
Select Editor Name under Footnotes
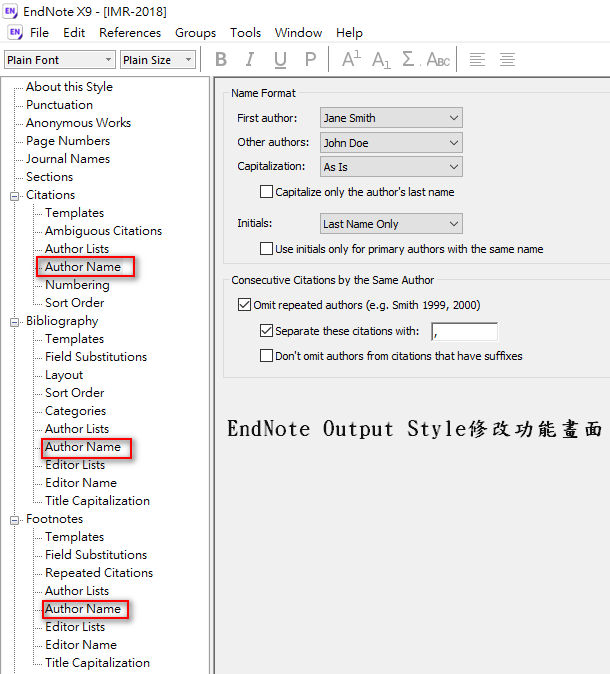coord(81,645)
